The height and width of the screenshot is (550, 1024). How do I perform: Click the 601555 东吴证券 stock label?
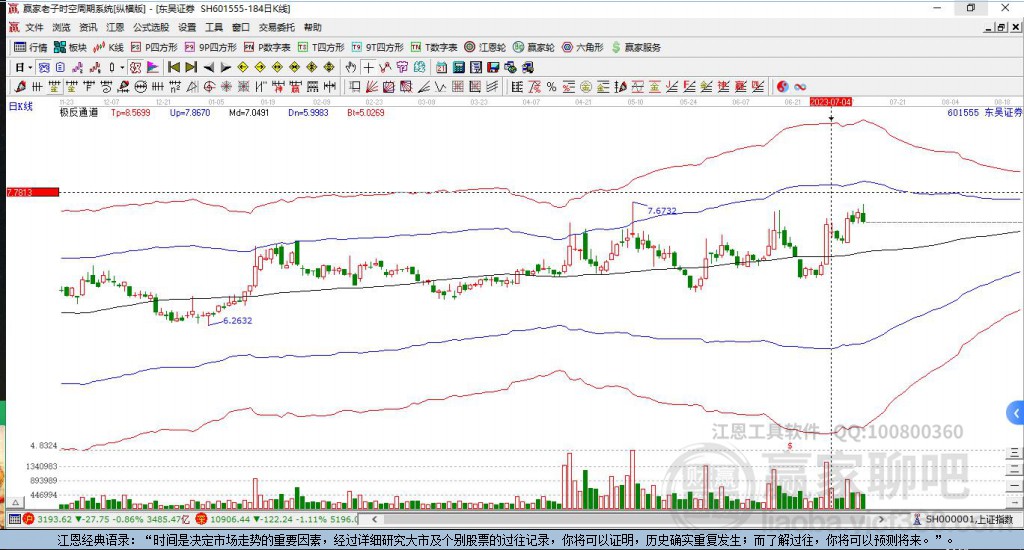tap(984, 112)
